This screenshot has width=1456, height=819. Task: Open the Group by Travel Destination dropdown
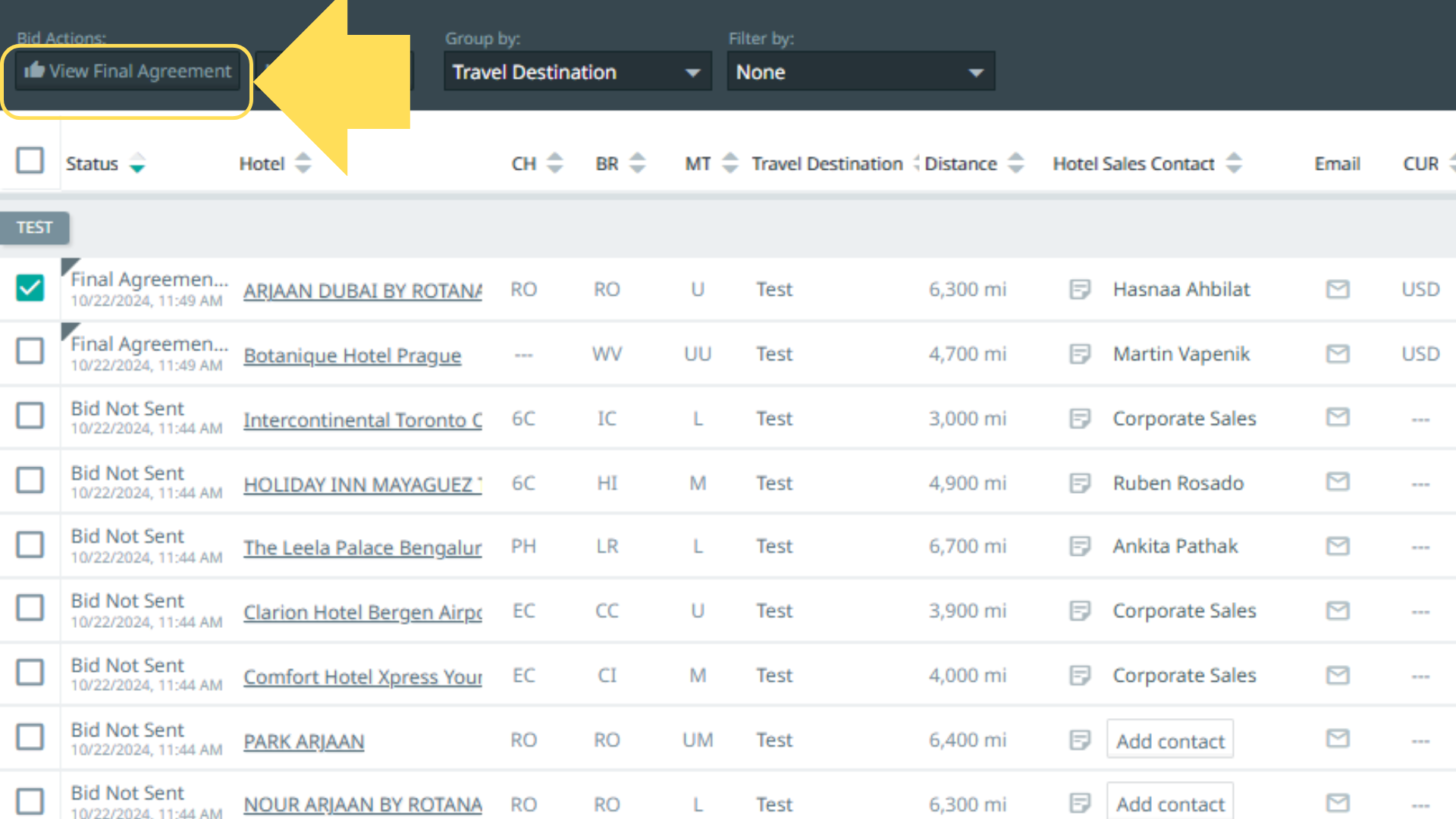click(x=577, y=72)
